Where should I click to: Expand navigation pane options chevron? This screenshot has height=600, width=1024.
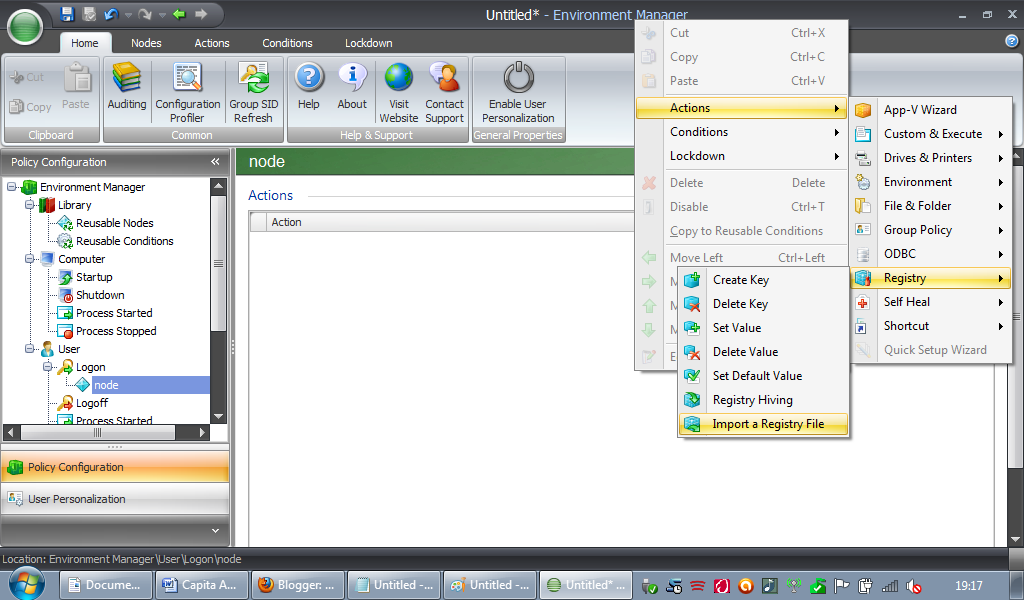(216, 531)
